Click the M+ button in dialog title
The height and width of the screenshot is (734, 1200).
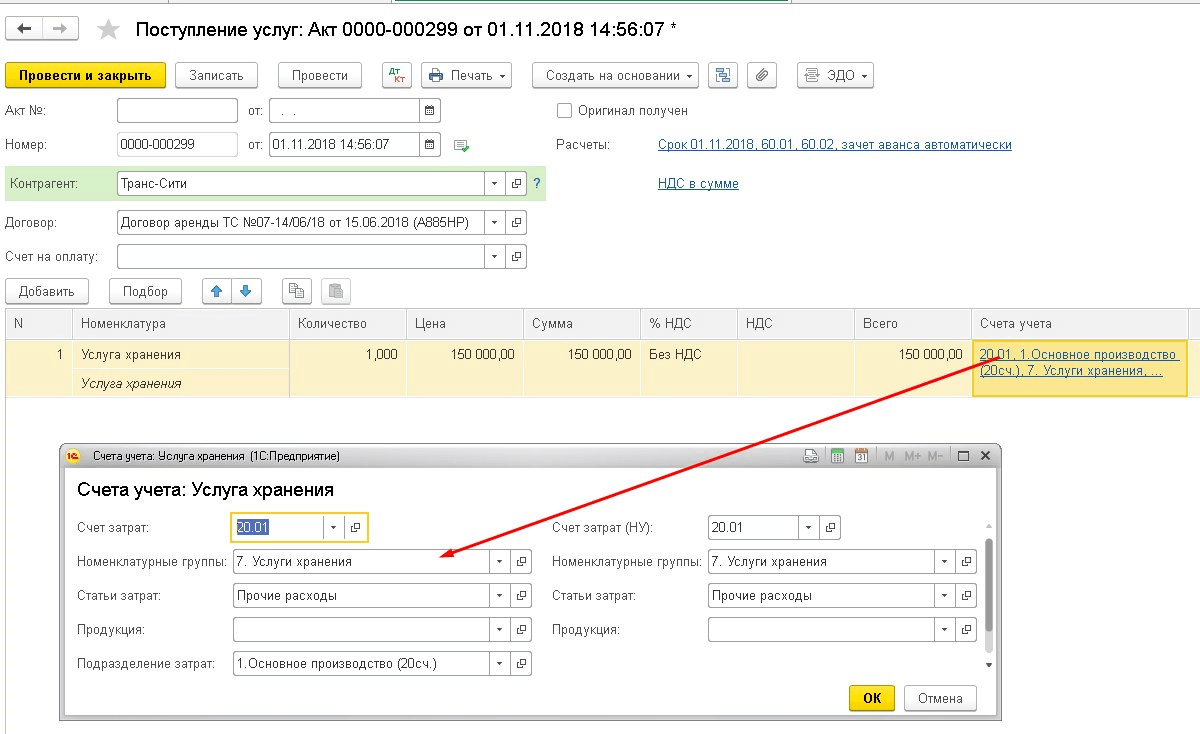[911, 456]
